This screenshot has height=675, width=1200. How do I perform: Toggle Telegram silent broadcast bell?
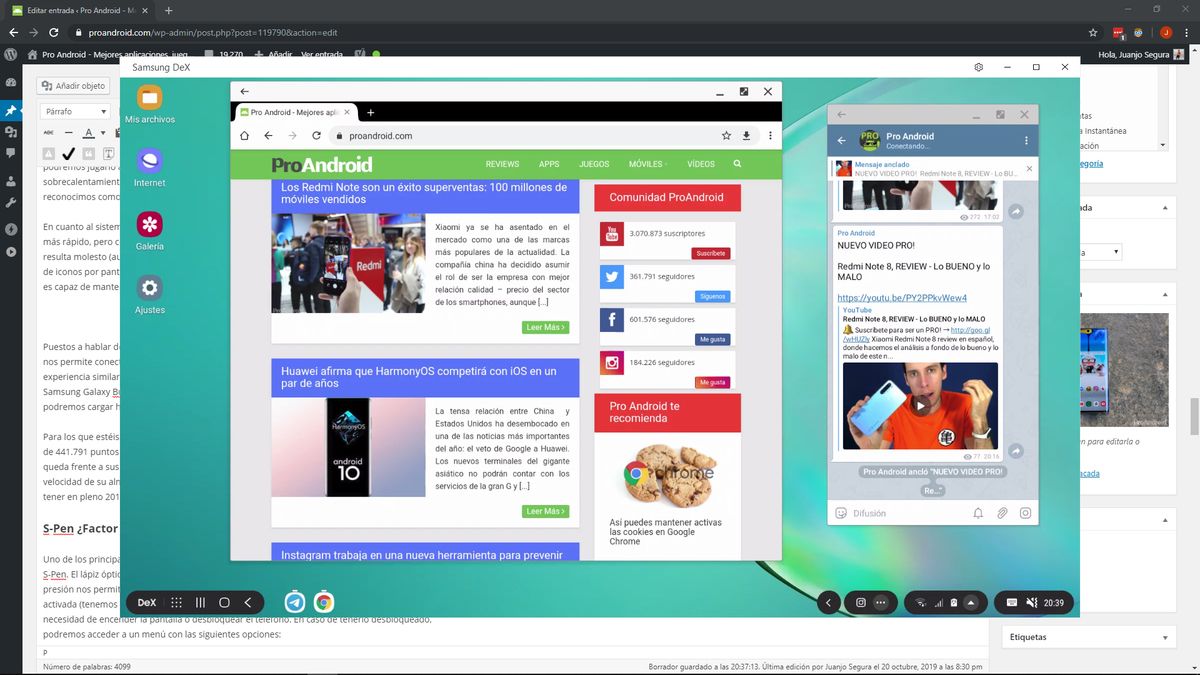click(x=978, y=513)
